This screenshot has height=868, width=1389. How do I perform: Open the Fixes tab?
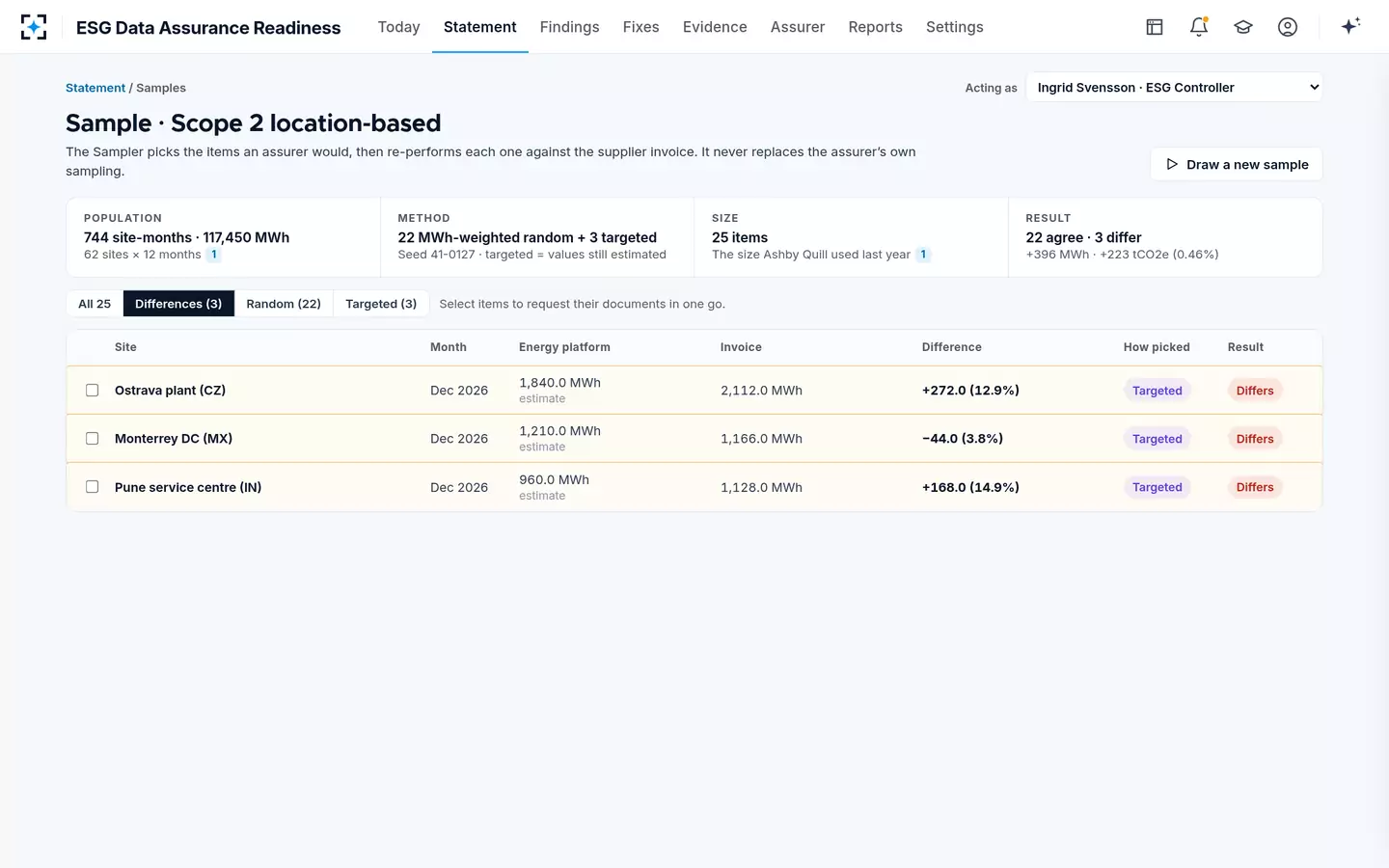click(x=640, y=27)
